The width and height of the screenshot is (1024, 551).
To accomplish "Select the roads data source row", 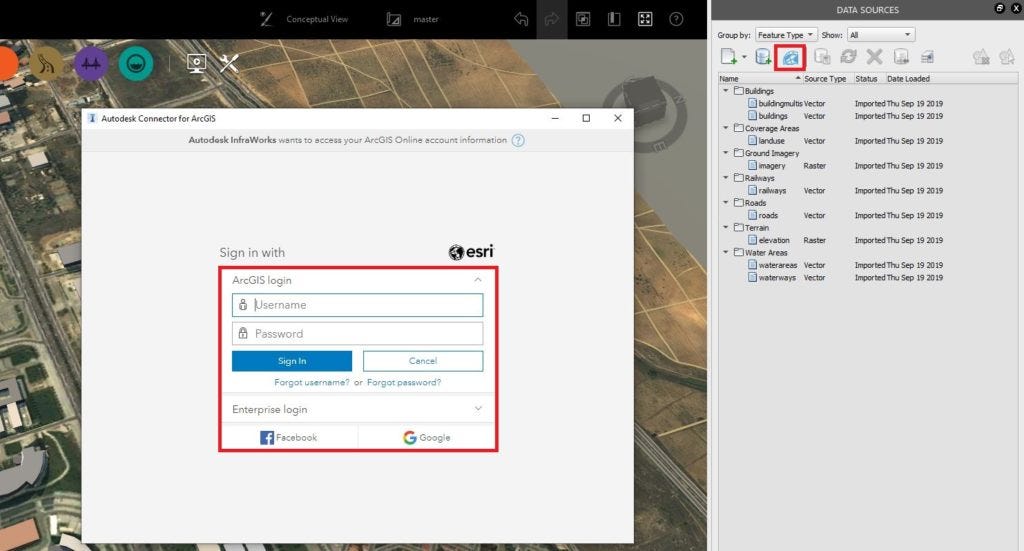I will pos(845,215).
